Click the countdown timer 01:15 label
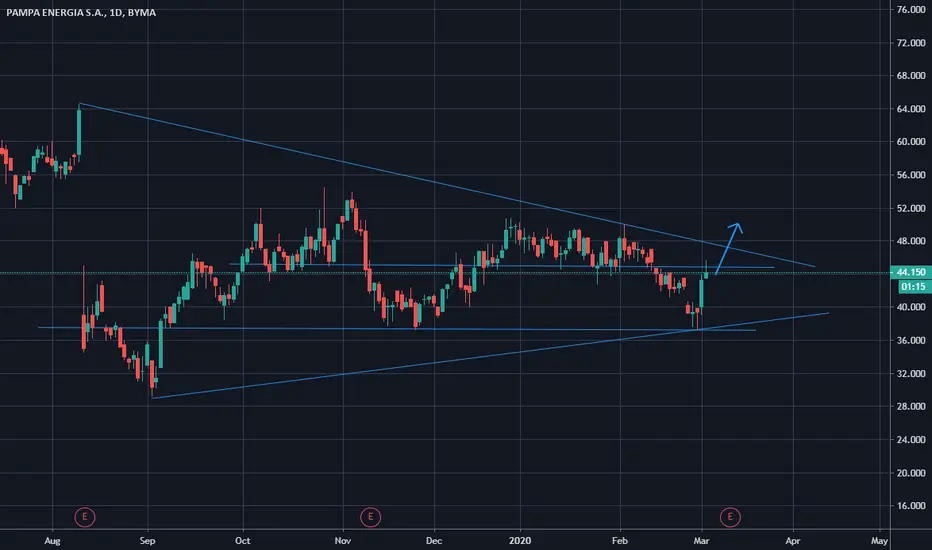 [x=912, y=287]
